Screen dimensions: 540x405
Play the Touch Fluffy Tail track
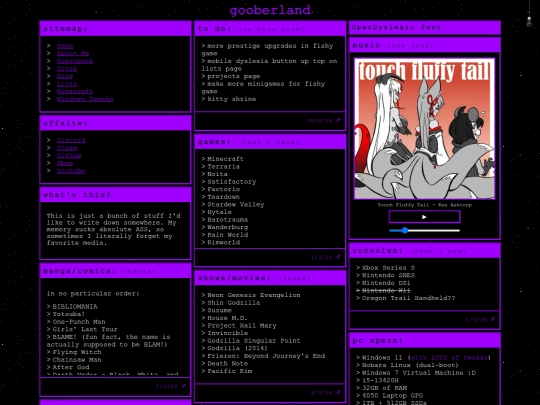424,217
